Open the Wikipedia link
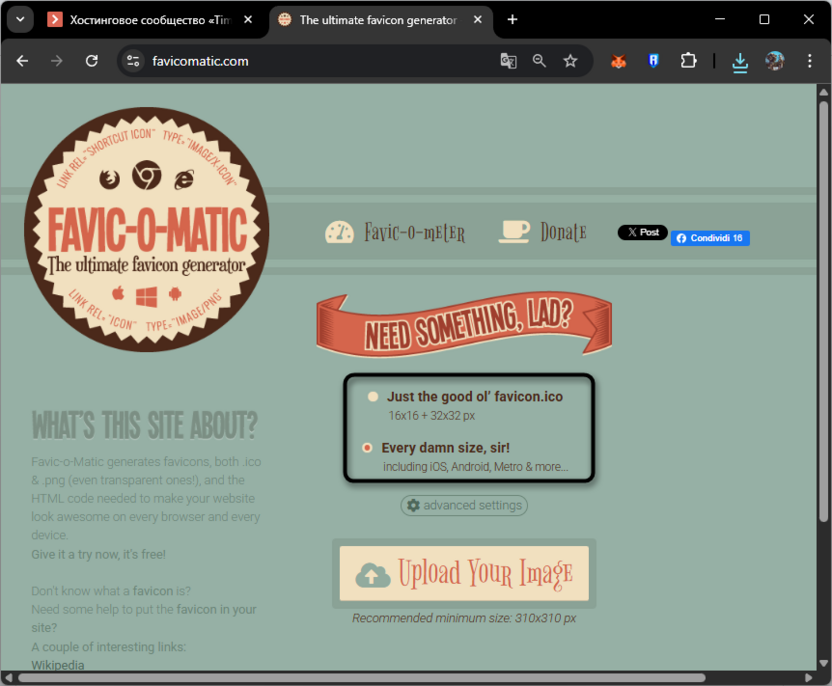The image size is (832, 686). (x=58, y=665)
